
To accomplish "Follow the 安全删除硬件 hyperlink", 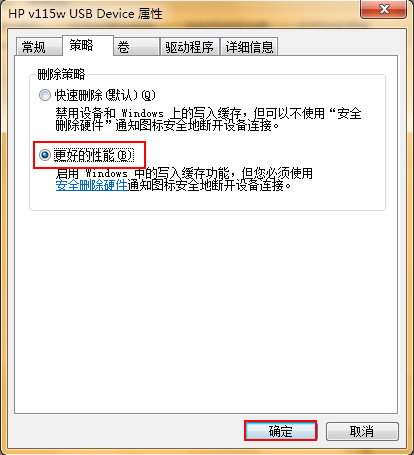I will point(92,185).
